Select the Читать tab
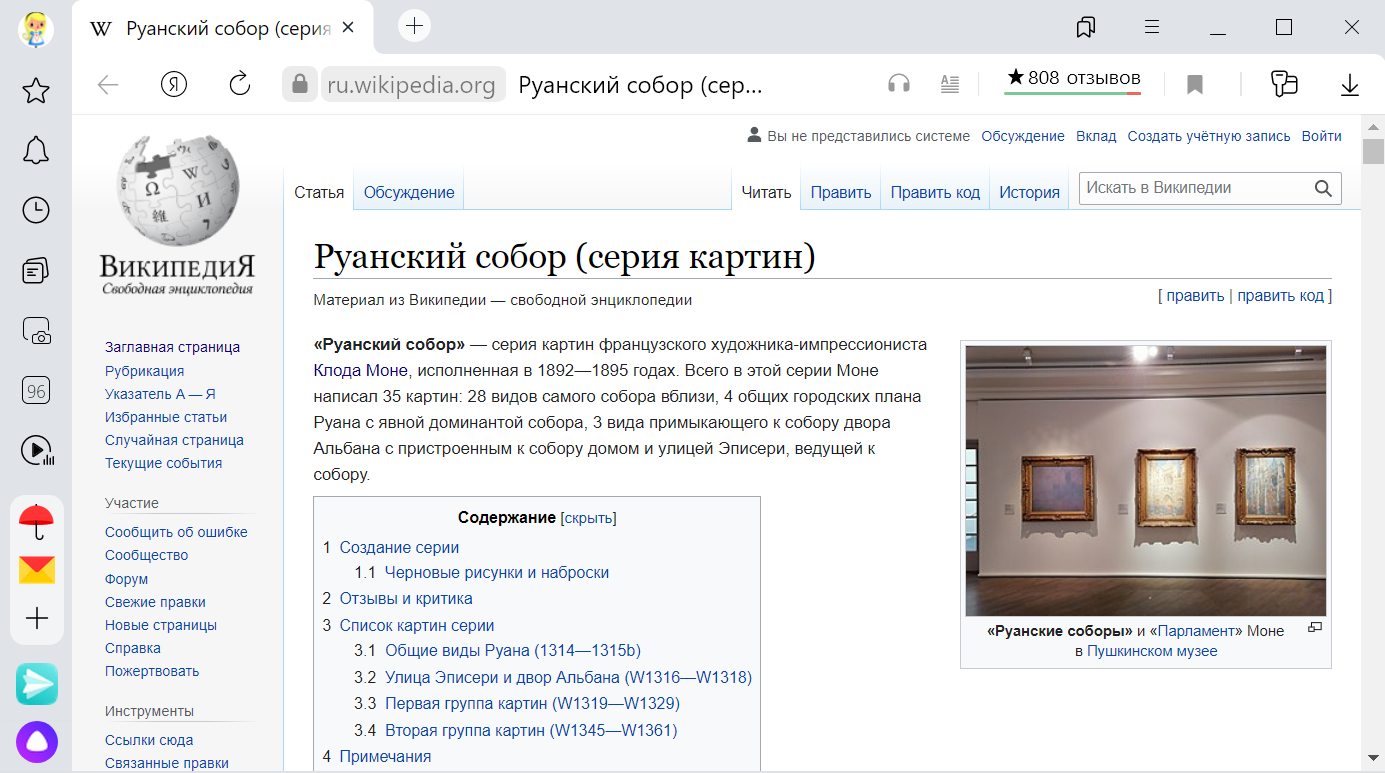Screen dimensions: 1385x773 point(767,192)
